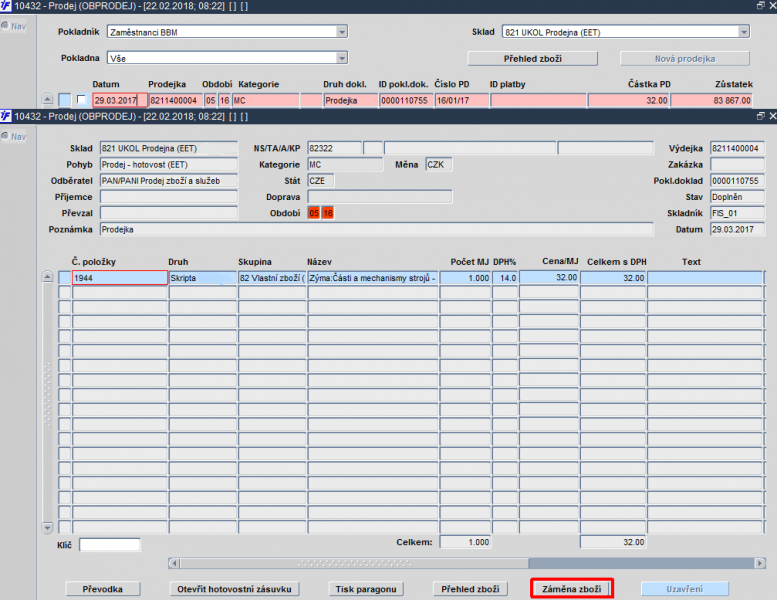Toggle the checkbox before the Datum 29.03.2017 field

click(x=81, y=100)
